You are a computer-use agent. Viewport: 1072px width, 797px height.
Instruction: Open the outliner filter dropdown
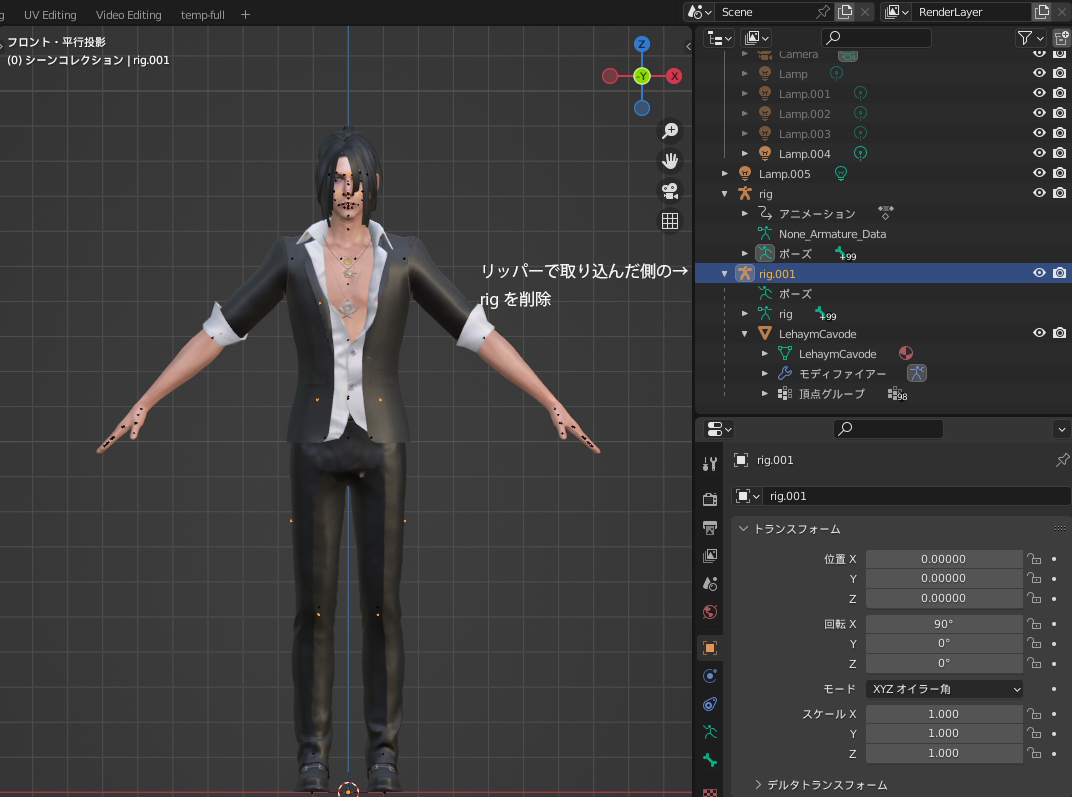click(x=1029, y=38)
